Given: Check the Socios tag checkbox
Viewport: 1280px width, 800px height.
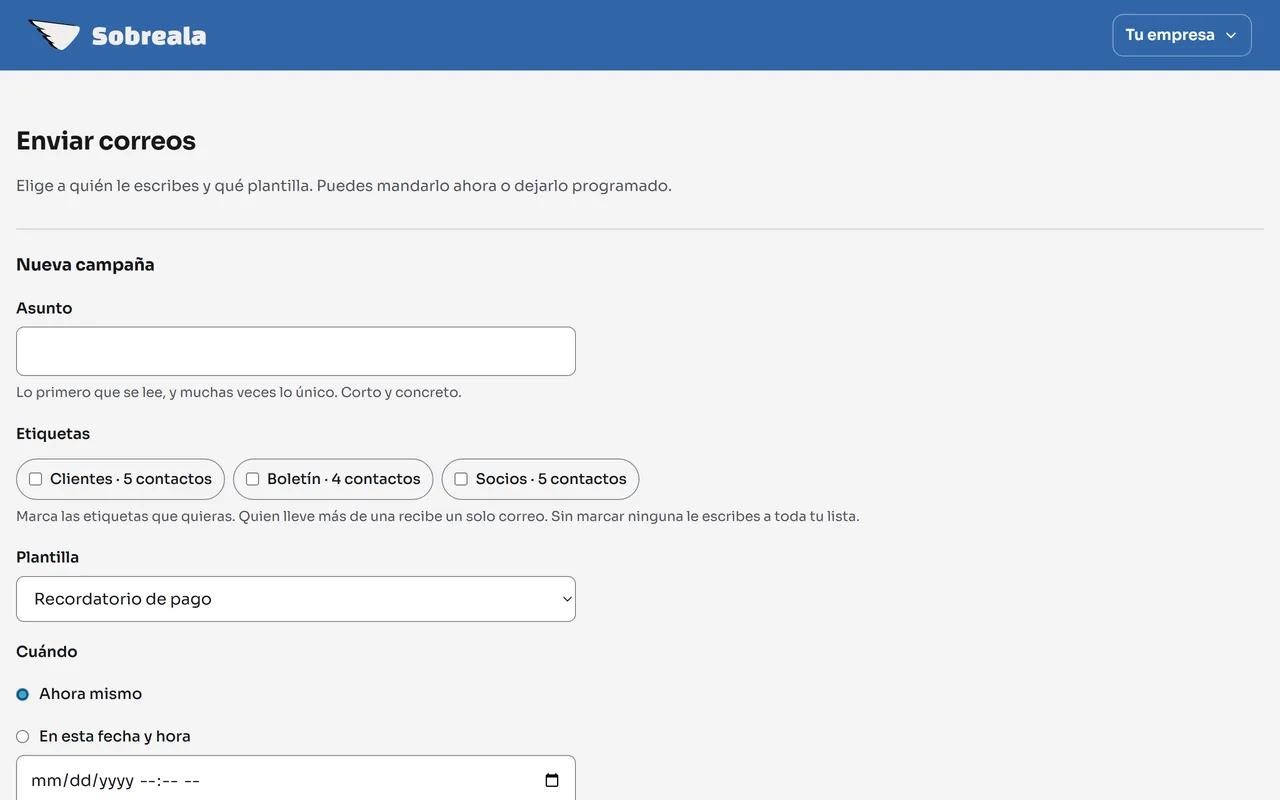Looking at the screenshot, I should (x=461, y=479).
